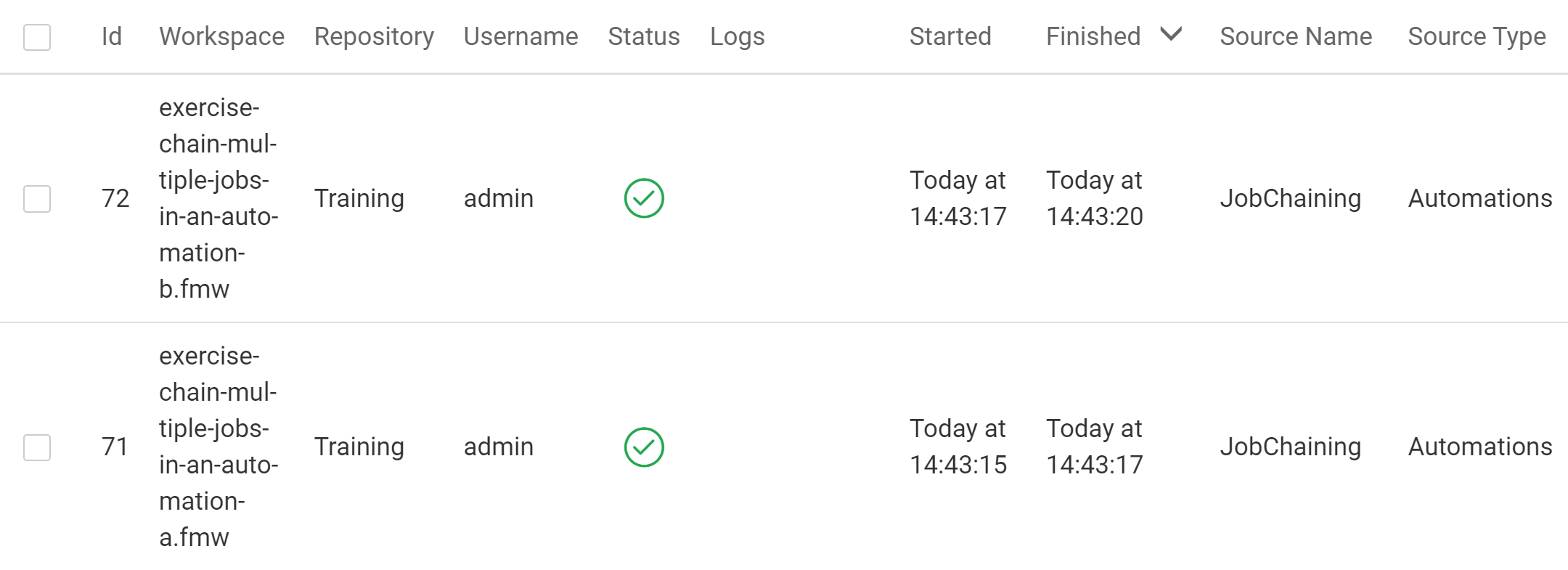Select the checkbox for job 71

coord(37,447)
